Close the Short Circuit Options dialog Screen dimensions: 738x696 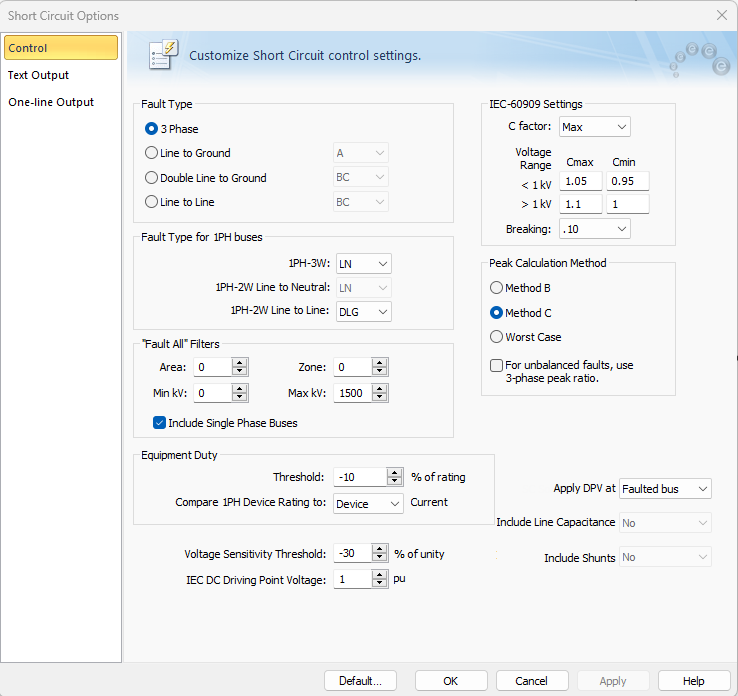coord(722,16)
